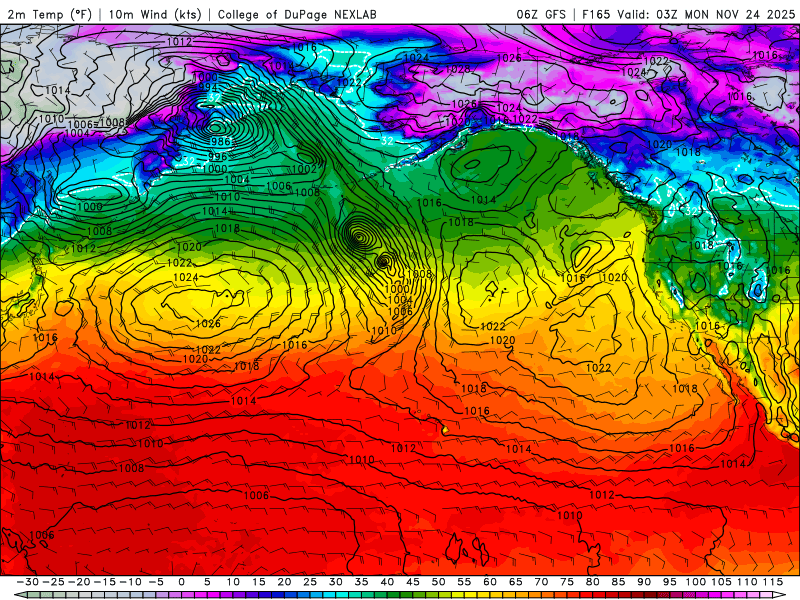Choose the 100 value on the temperature legend
The width and height of the screenshot is (800, 600).
(695, 582)
